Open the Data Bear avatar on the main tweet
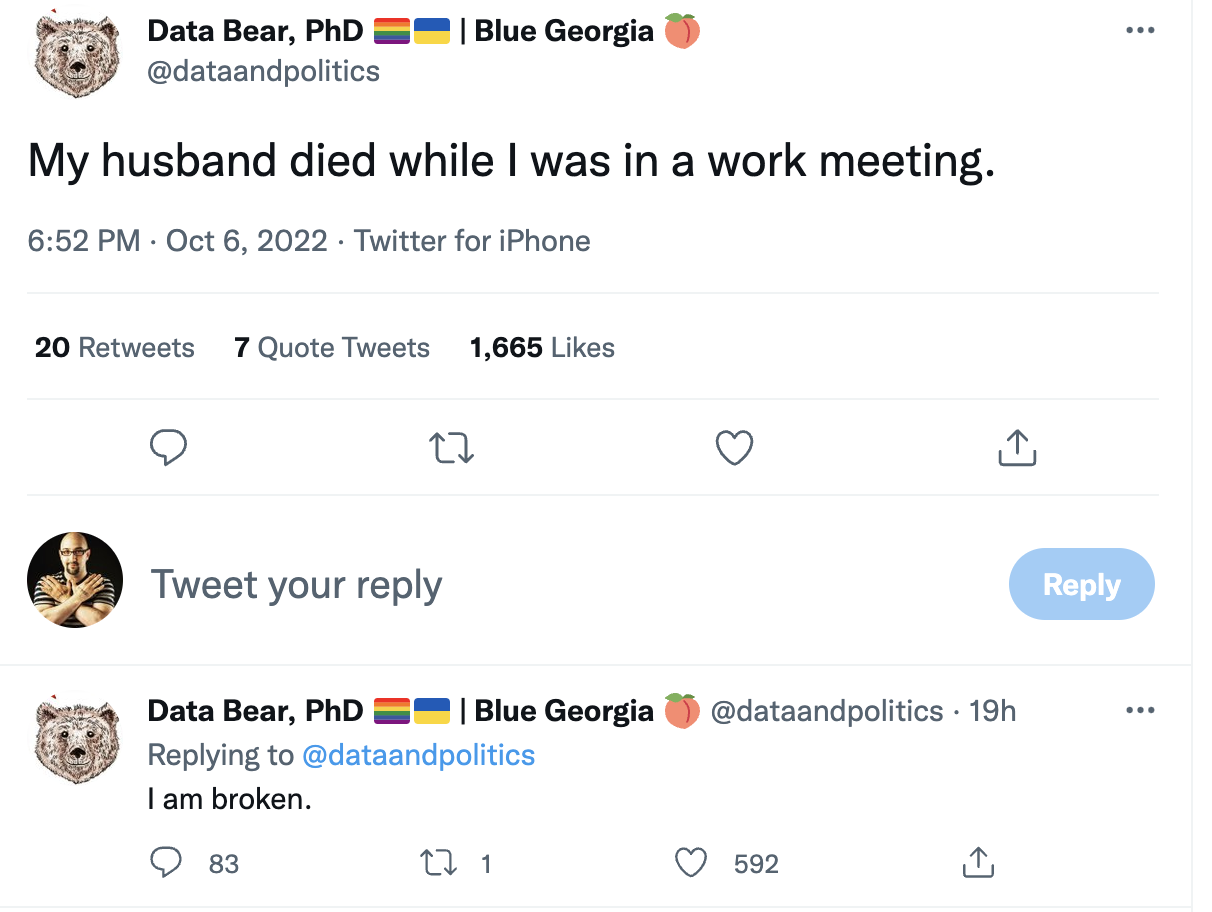Image resolution: width=1212 pixels, height=912 pixels. pyautogui.click(x=77, y=55)
